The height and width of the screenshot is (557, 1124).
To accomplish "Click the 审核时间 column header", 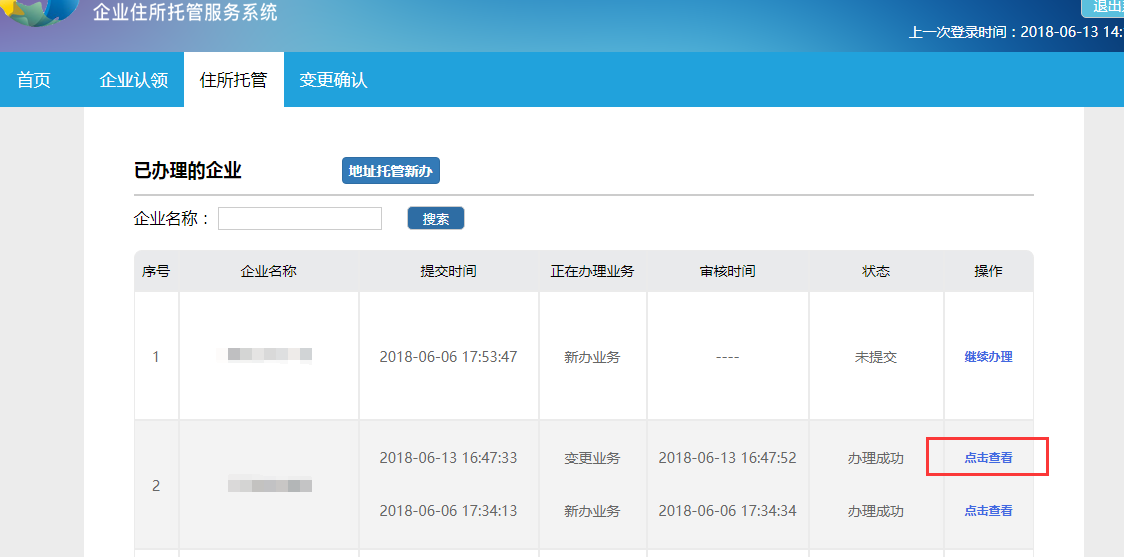I will click(728, 271).
